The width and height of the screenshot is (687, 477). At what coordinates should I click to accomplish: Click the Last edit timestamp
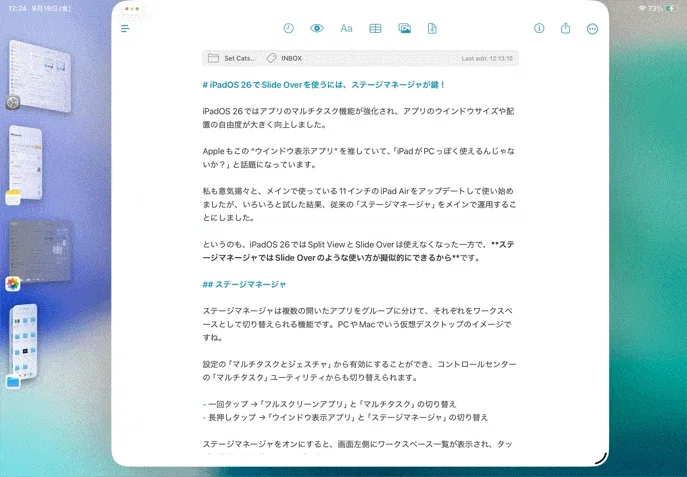click(487, 58)
